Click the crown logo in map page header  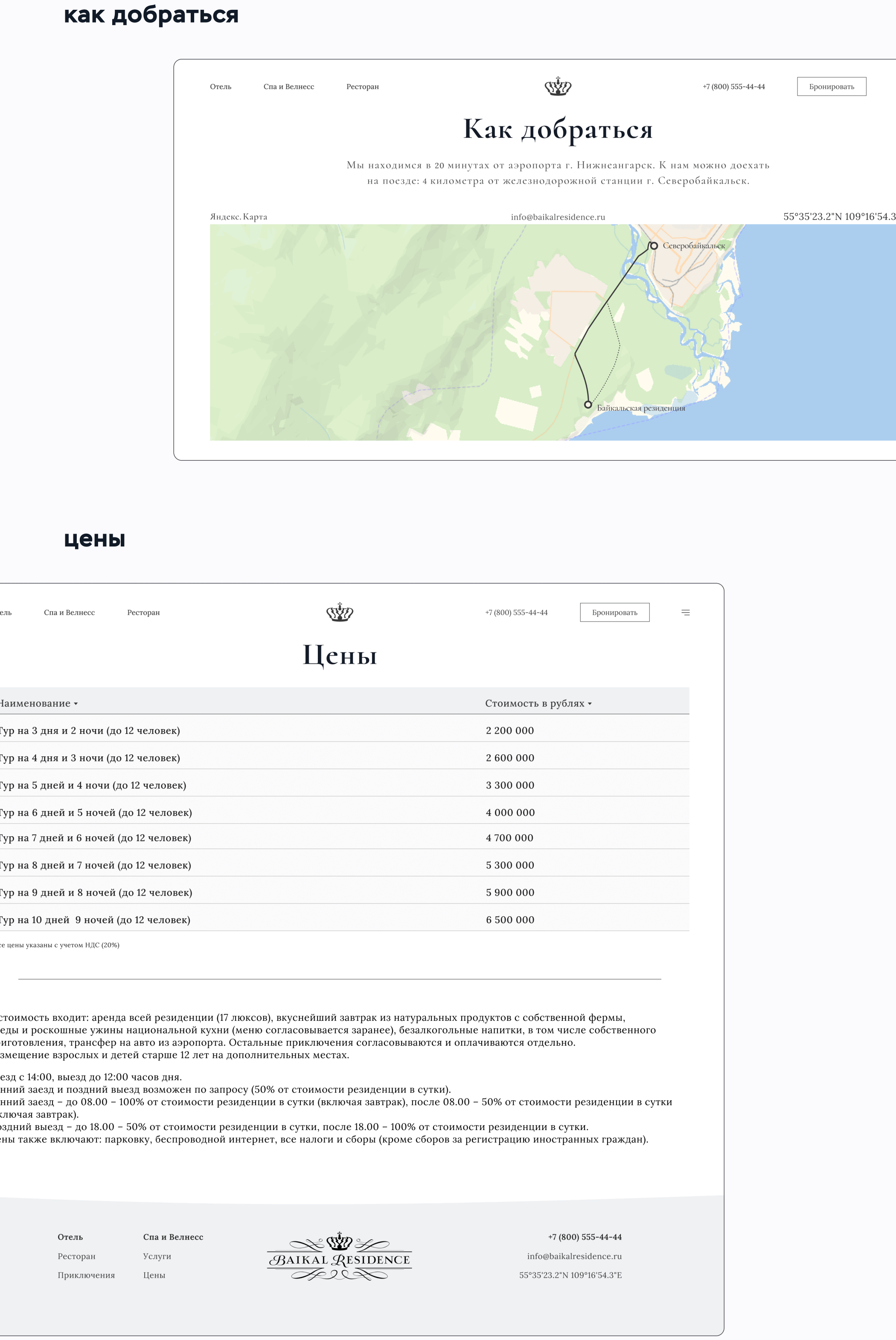point(558,86)
